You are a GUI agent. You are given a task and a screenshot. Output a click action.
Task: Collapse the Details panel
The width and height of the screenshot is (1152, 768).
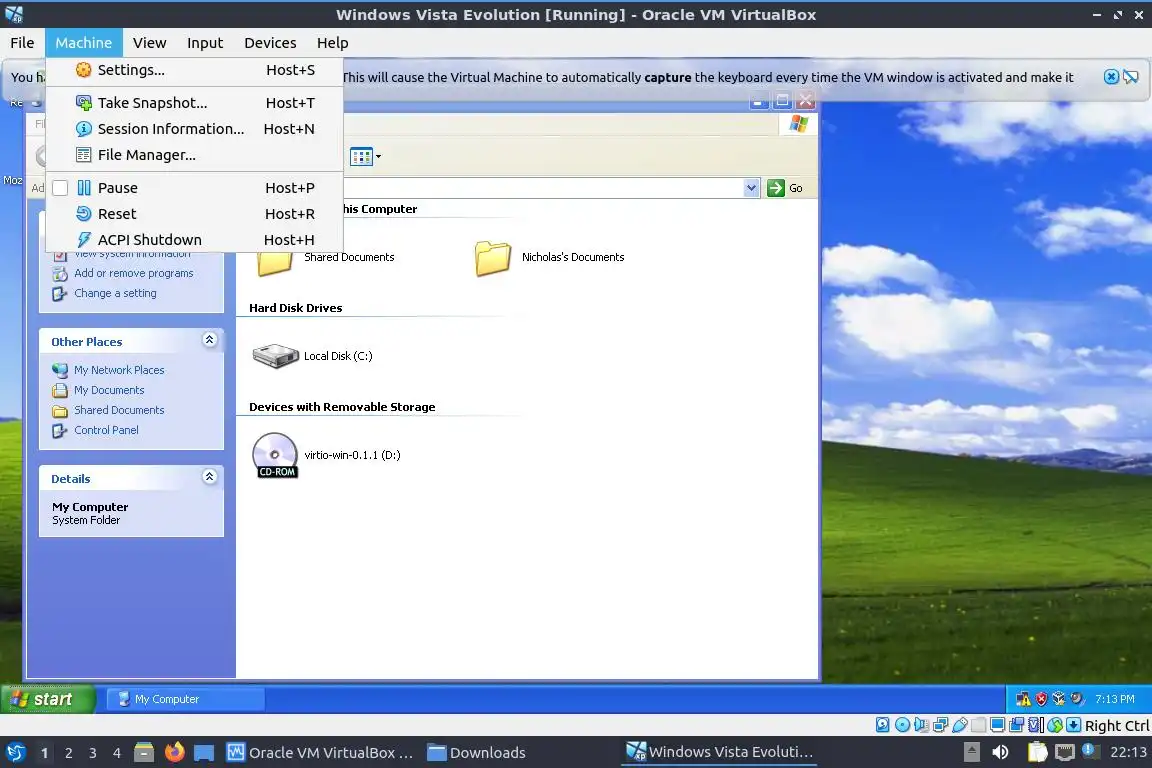coord(209,477)
